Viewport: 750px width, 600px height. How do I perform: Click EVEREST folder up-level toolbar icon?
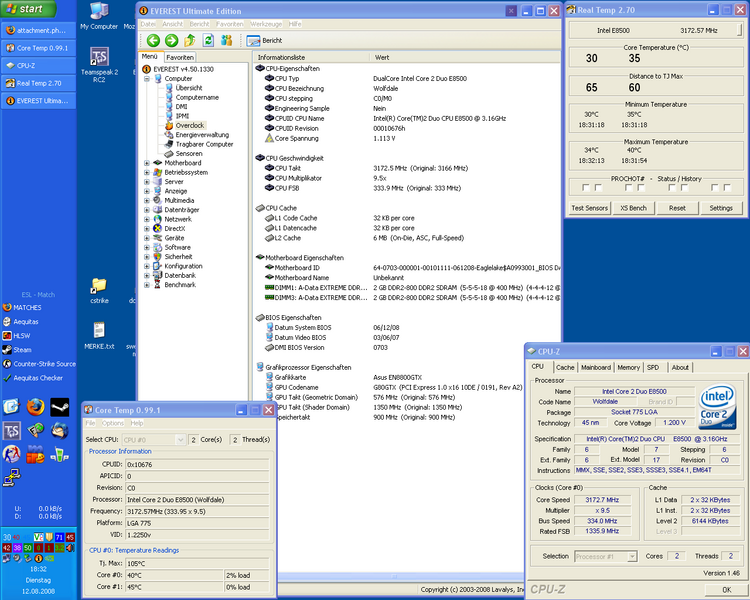tap(189, 41)
